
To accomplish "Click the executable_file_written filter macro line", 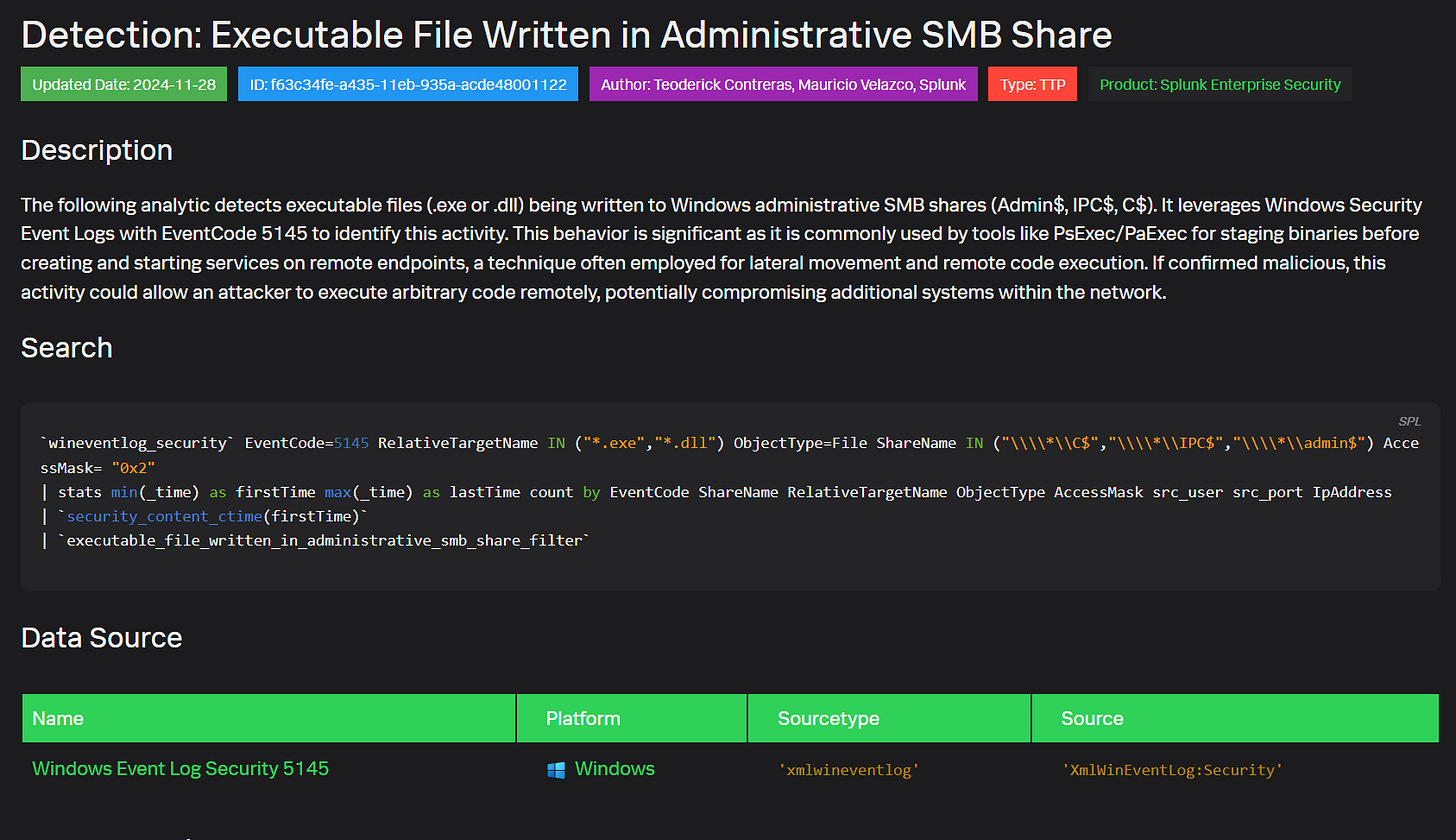I will tap(325, 539).
